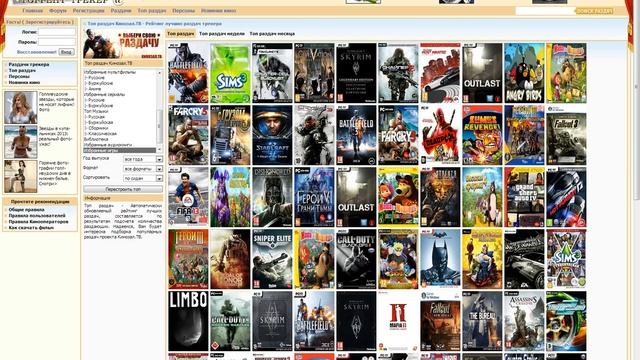Click the Пароль input field

(57, 42)
